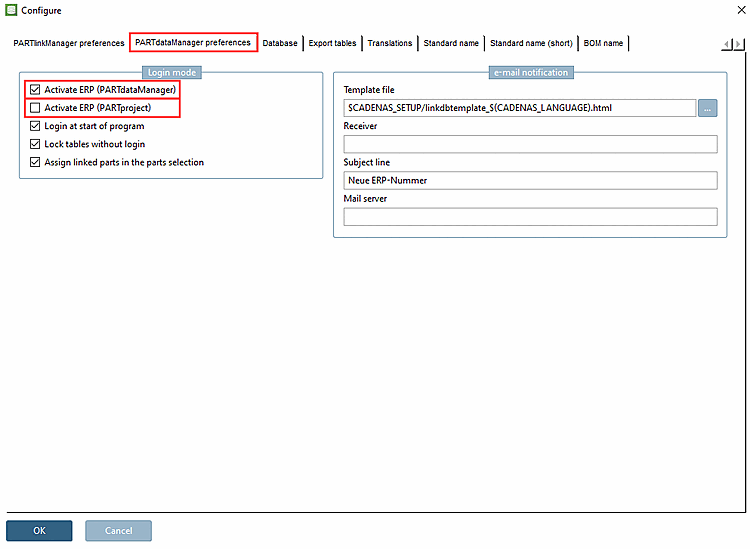Switch to Standard name (short) tab
This screenshot has width=750, height=549.
point(531,43)
